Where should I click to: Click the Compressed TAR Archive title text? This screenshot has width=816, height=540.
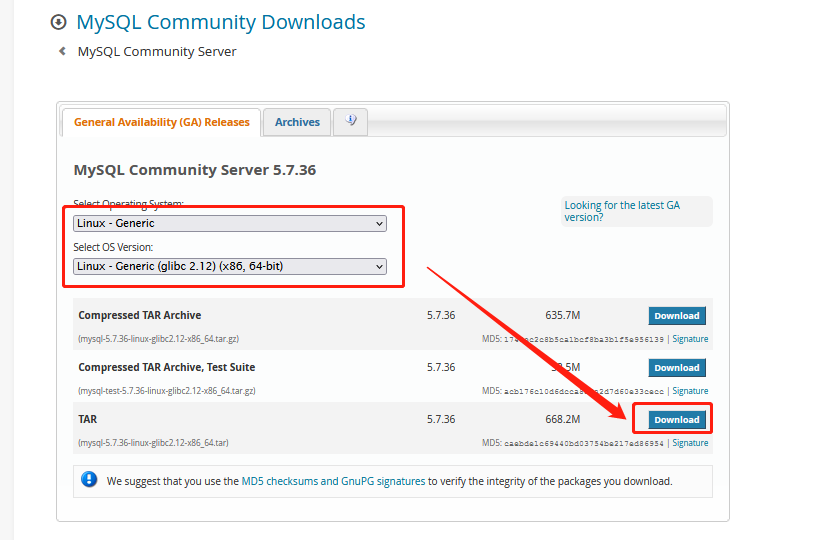point(139,315)
